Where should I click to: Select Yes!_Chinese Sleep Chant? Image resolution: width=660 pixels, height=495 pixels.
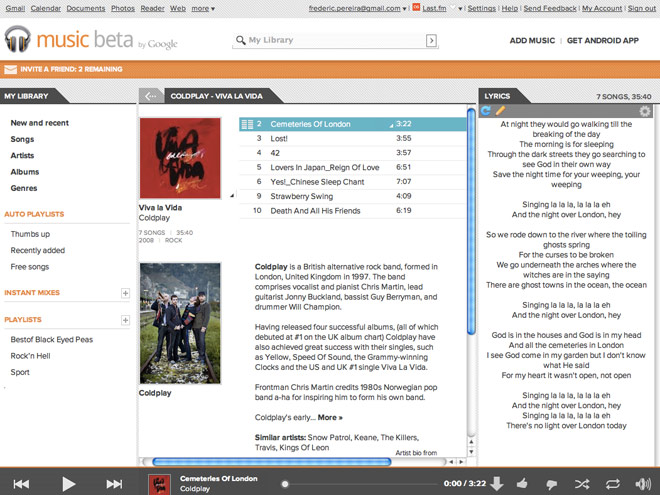pos(353,182)
